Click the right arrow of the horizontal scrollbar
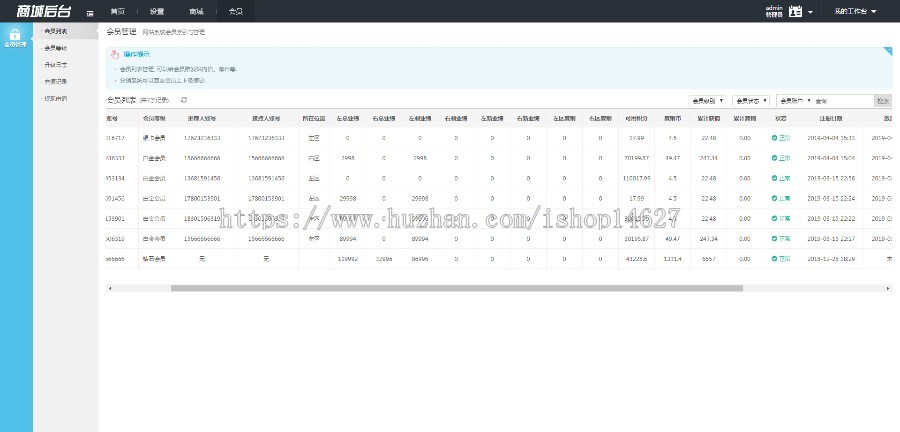This screenshot has height=432, width=900. [x=889, y=288]
